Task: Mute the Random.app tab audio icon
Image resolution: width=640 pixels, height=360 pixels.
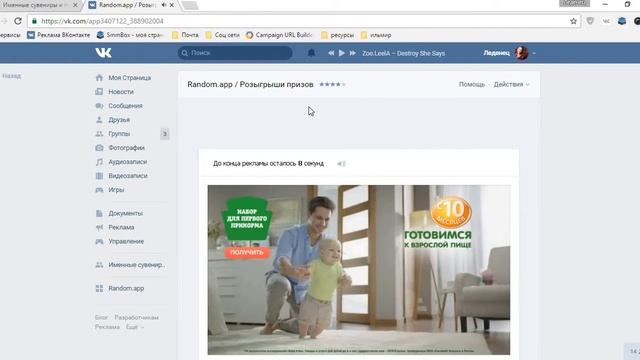Action: point(164,5)
